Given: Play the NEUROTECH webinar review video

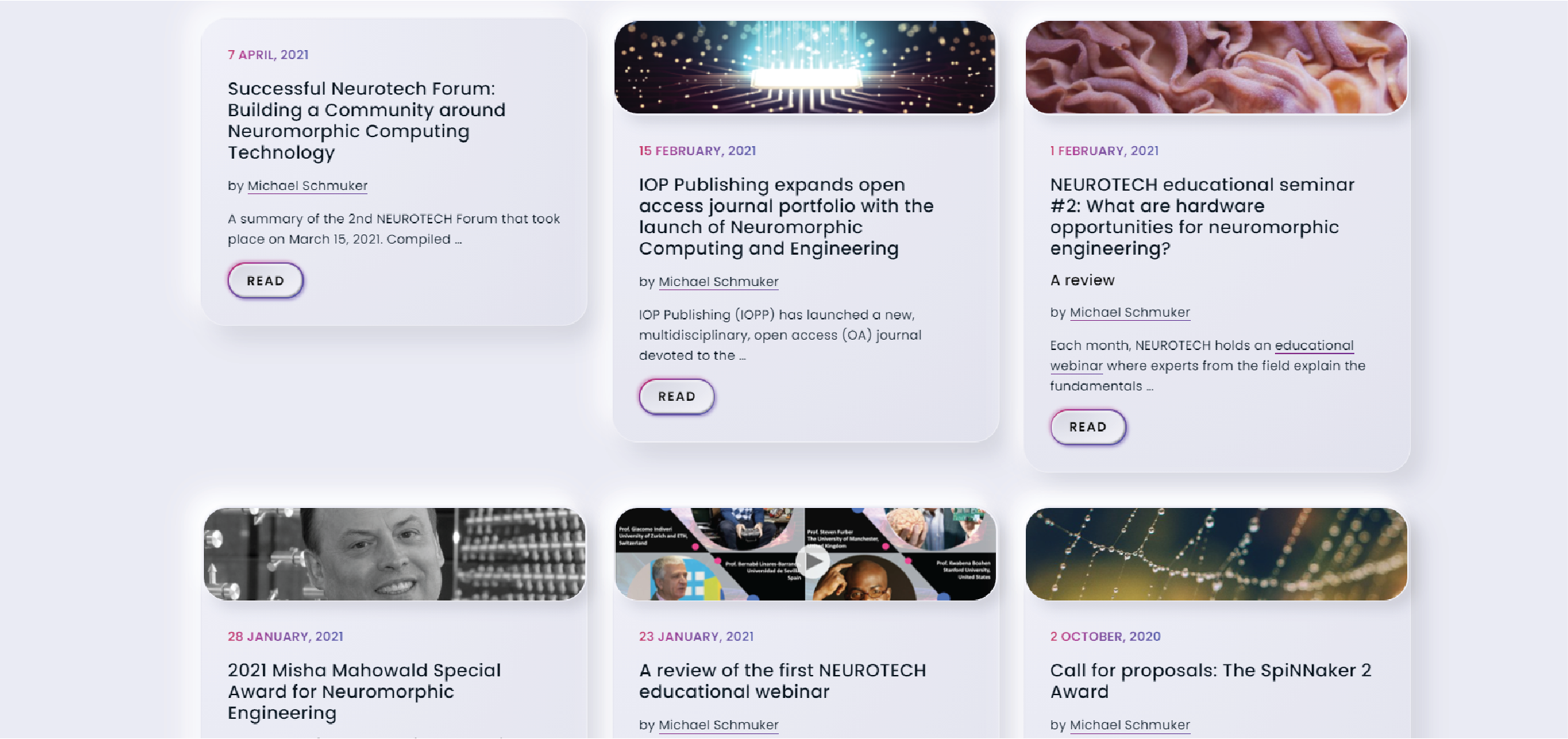Looking at the screenshot, I should pyautogui.click(x=813, y=561).
